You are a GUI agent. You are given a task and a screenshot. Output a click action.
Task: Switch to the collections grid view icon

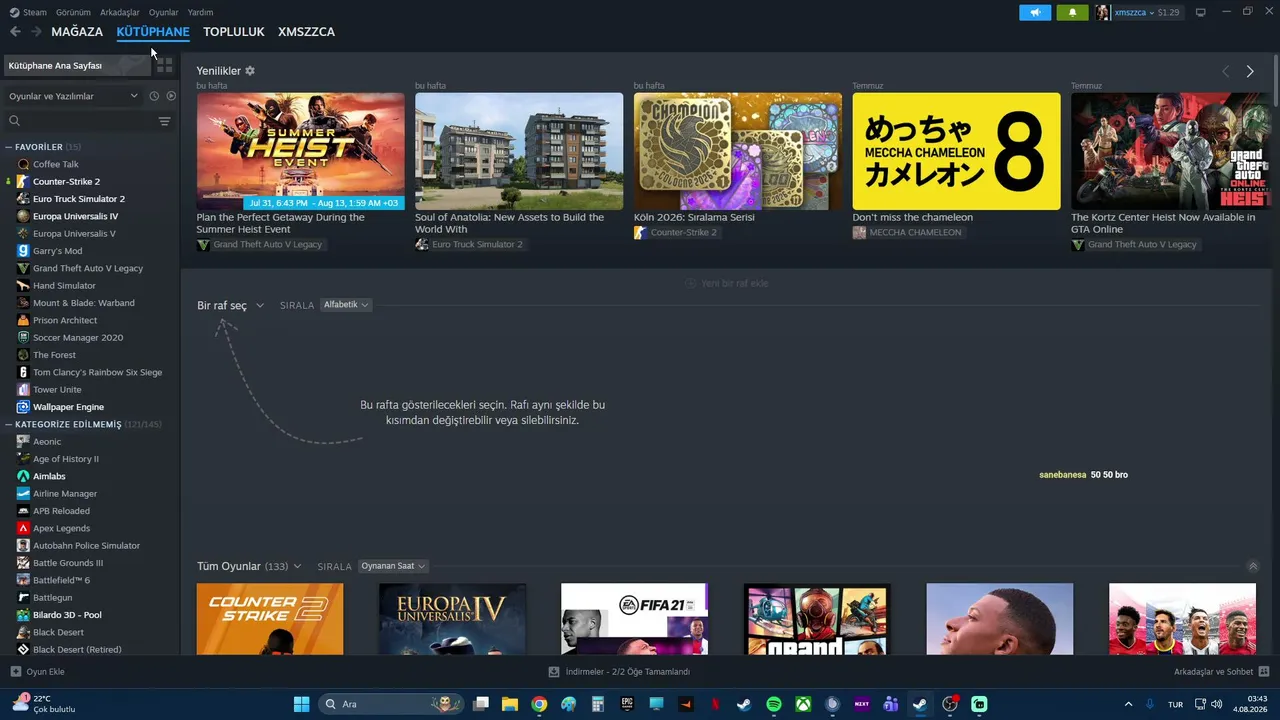click(165, 65)
